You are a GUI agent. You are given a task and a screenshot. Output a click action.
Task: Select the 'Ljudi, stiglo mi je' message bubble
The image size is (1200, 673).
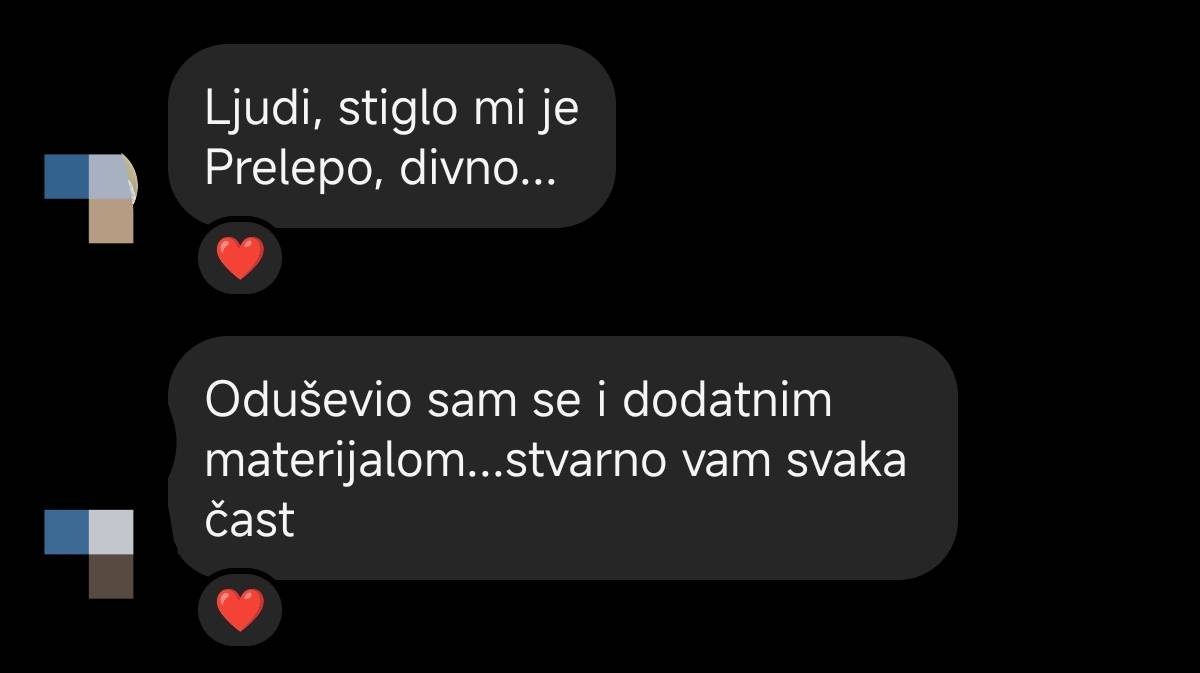(x=392, y=135)
